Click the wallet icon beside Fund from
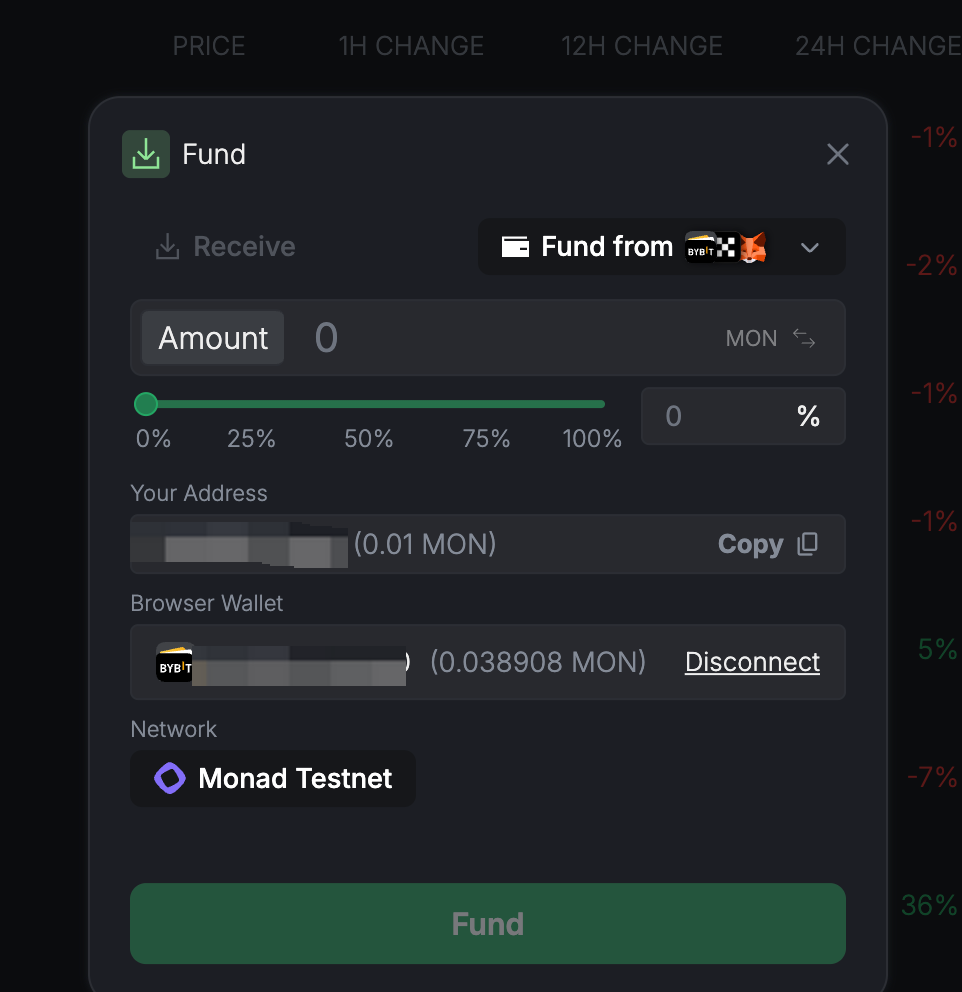Image resolution: width=962 pixels, height=992 pixels. point(515,247)
